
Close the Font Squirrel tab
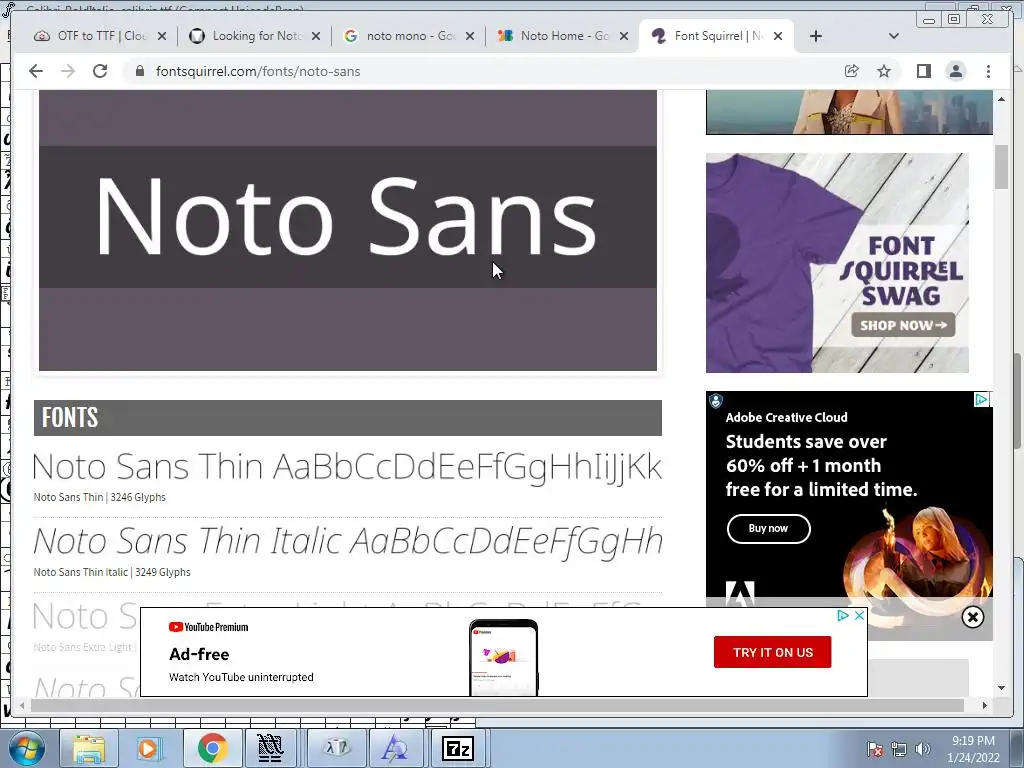pos(778,36)
